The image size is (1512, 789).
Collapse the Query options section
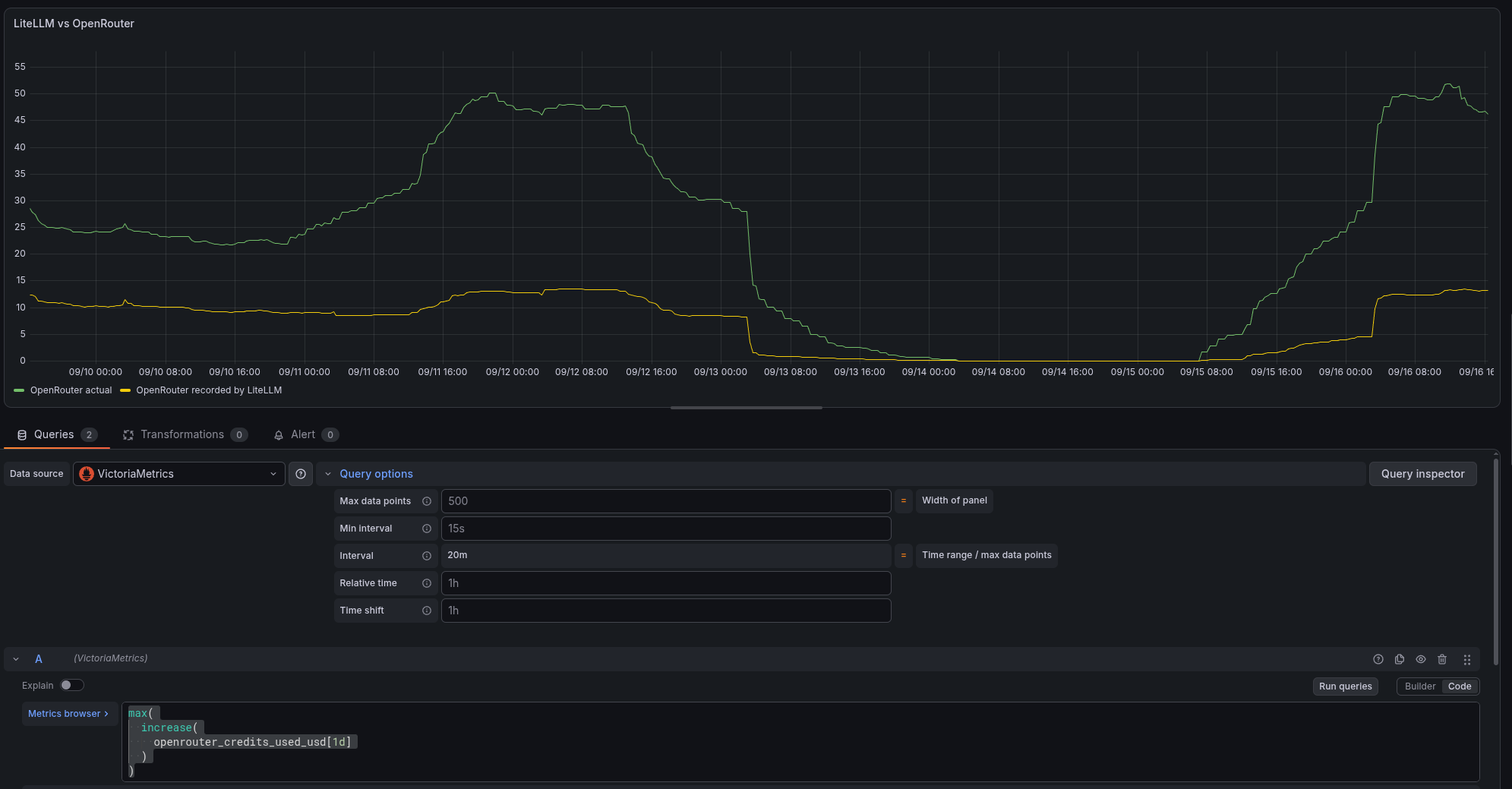coord(328,474)
